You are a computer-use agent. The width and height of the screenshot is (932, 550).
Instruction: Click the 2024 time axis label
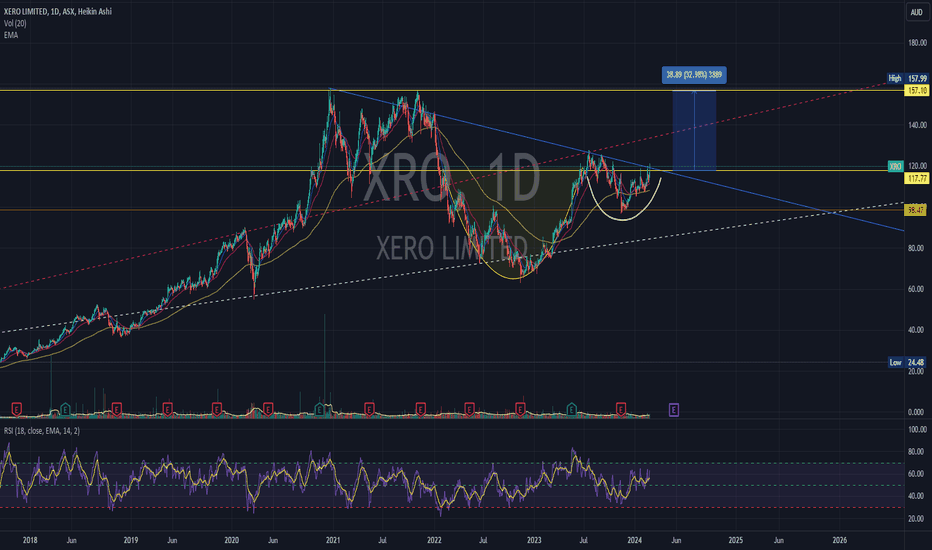(x=635, y=540)
